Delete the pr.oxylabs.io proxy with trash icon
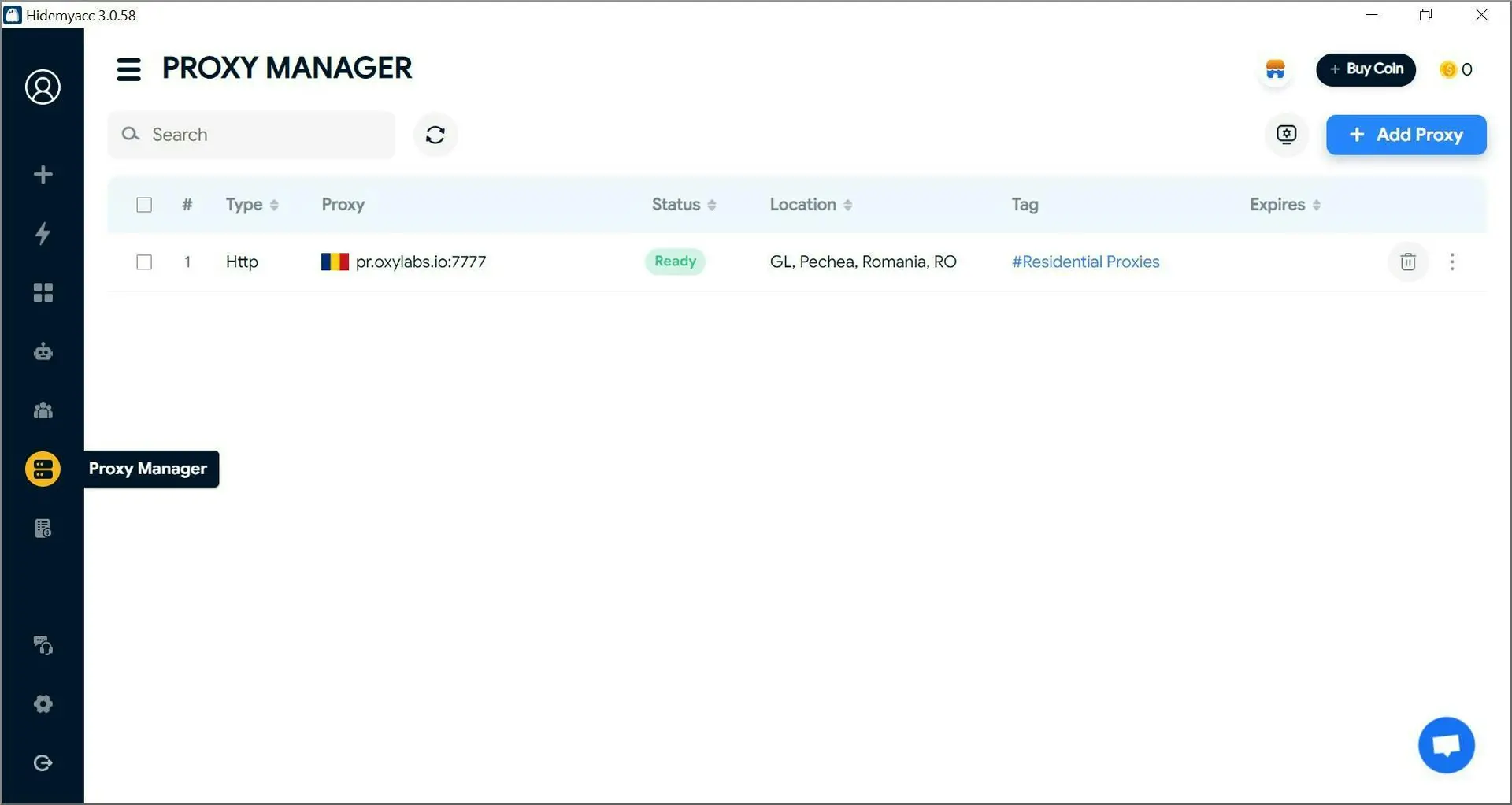Viewport: 1512px width, 805px height. [1407, 262]
